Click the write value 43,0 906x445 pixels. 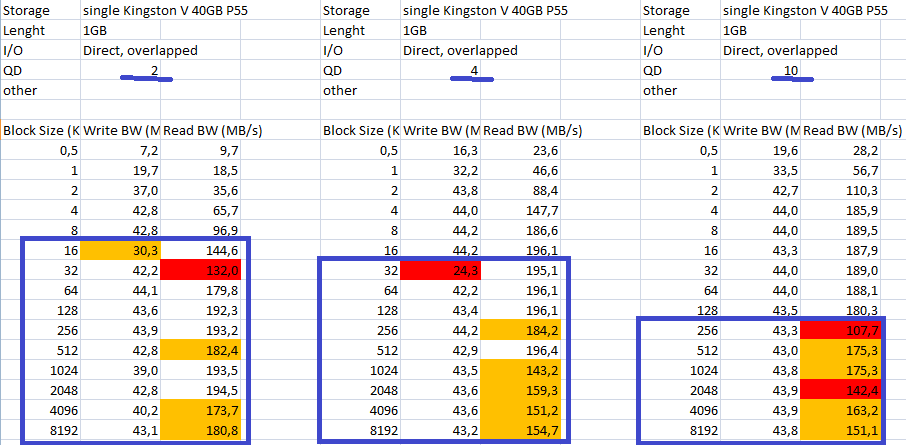click(x=760, y=351)
